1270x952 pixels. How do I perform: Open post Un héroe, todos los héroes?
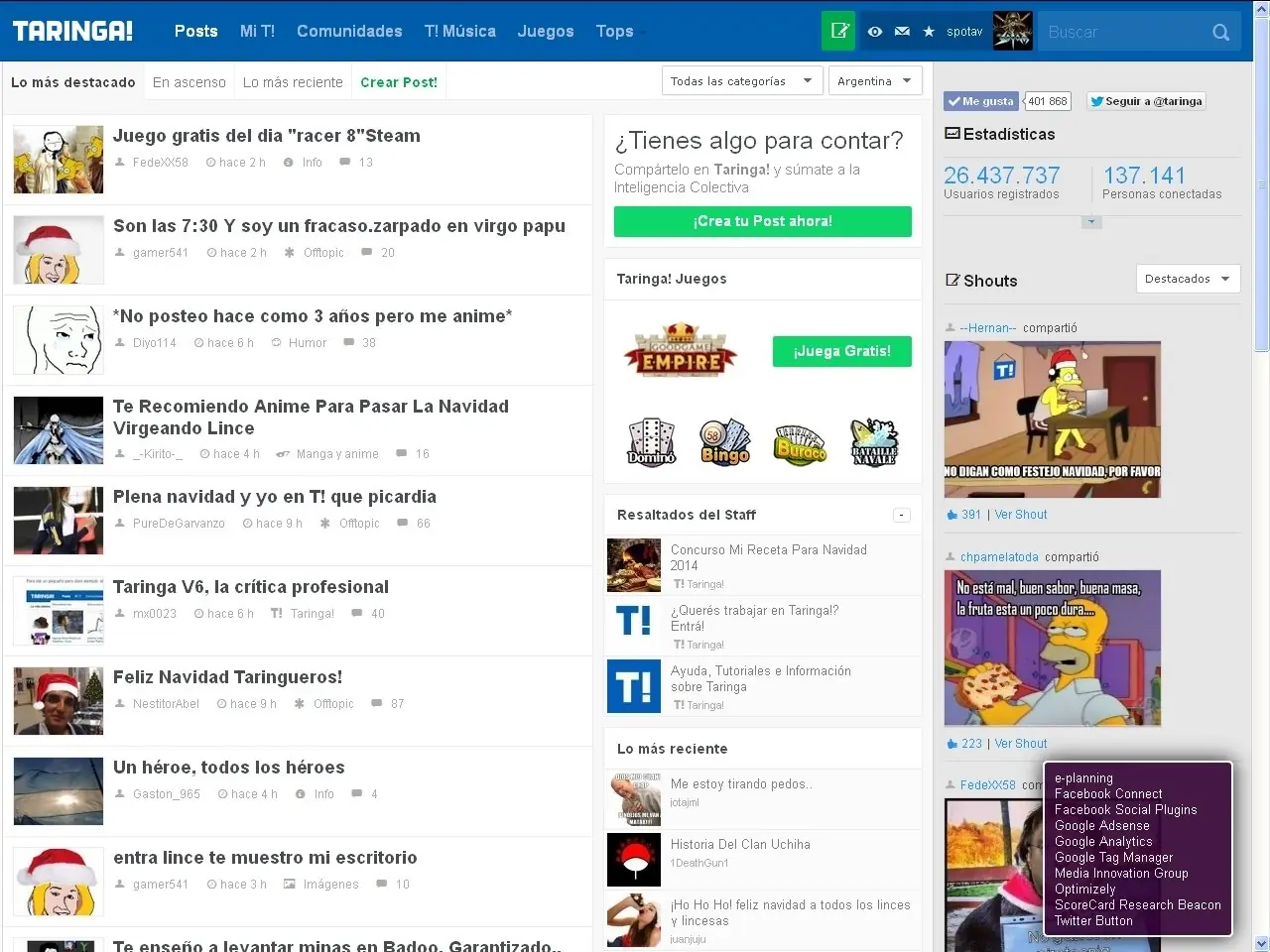pyautogui.click(x=229, y=768)
